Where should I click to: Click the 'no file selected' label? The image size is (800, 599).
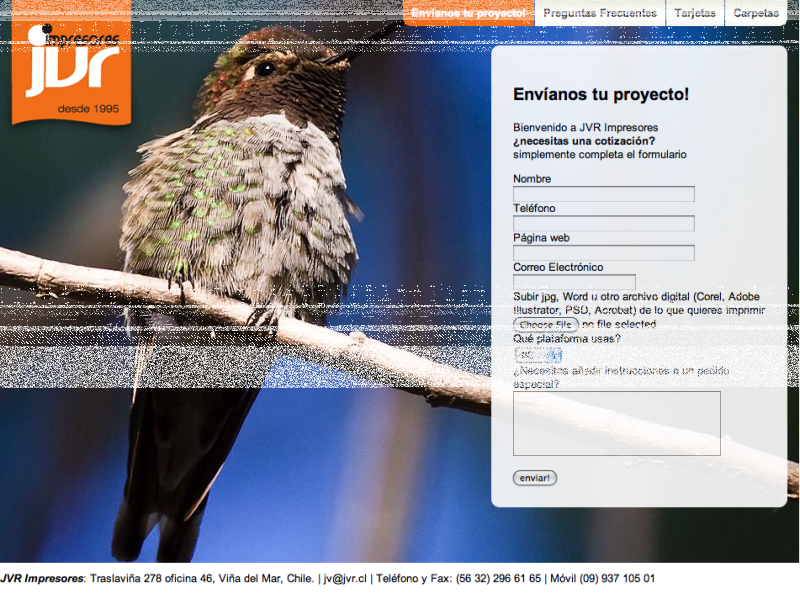point(619,325)
